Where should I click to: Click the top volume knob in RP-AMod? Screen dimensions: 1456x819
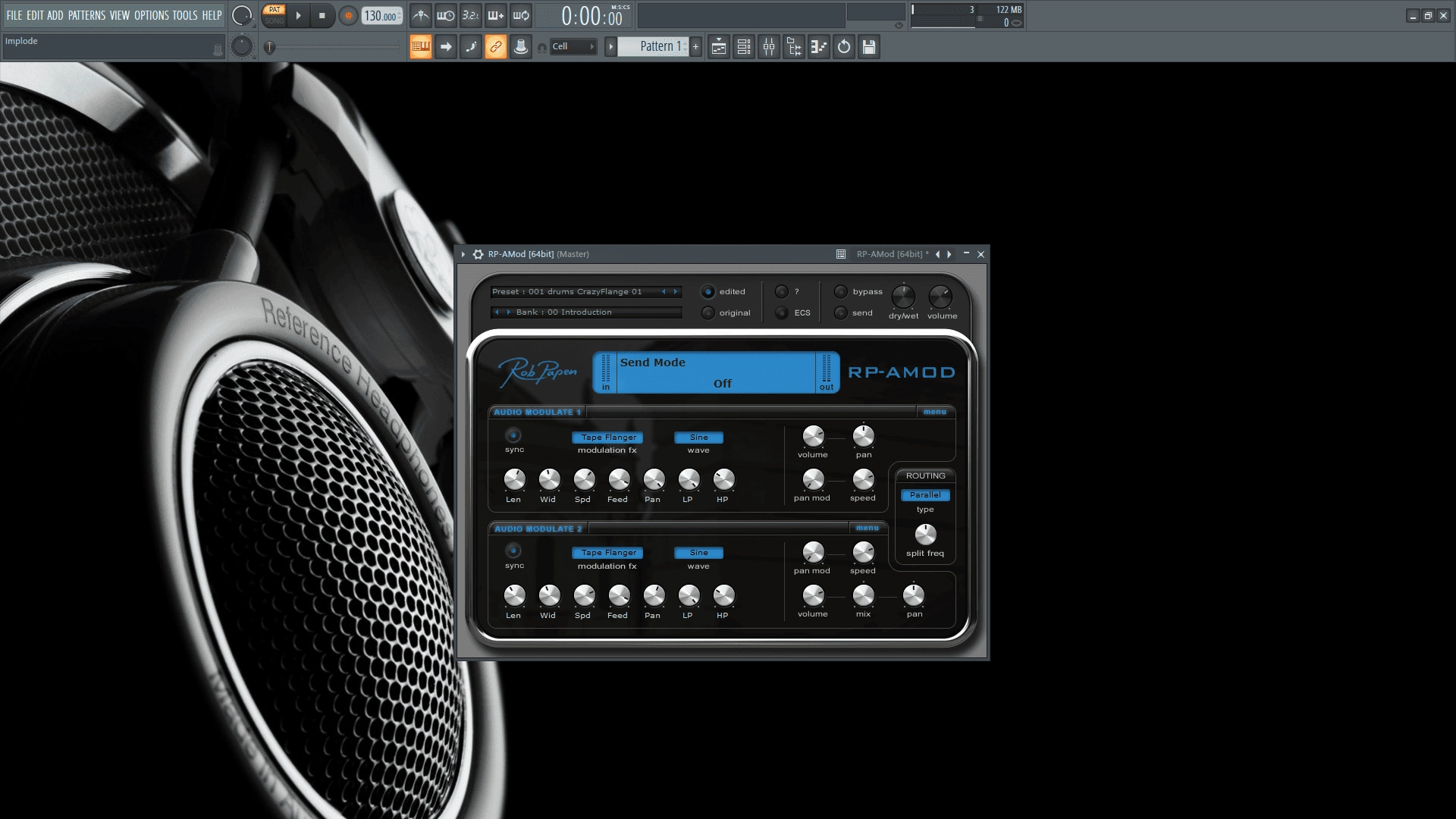click(x=940, y=297)
